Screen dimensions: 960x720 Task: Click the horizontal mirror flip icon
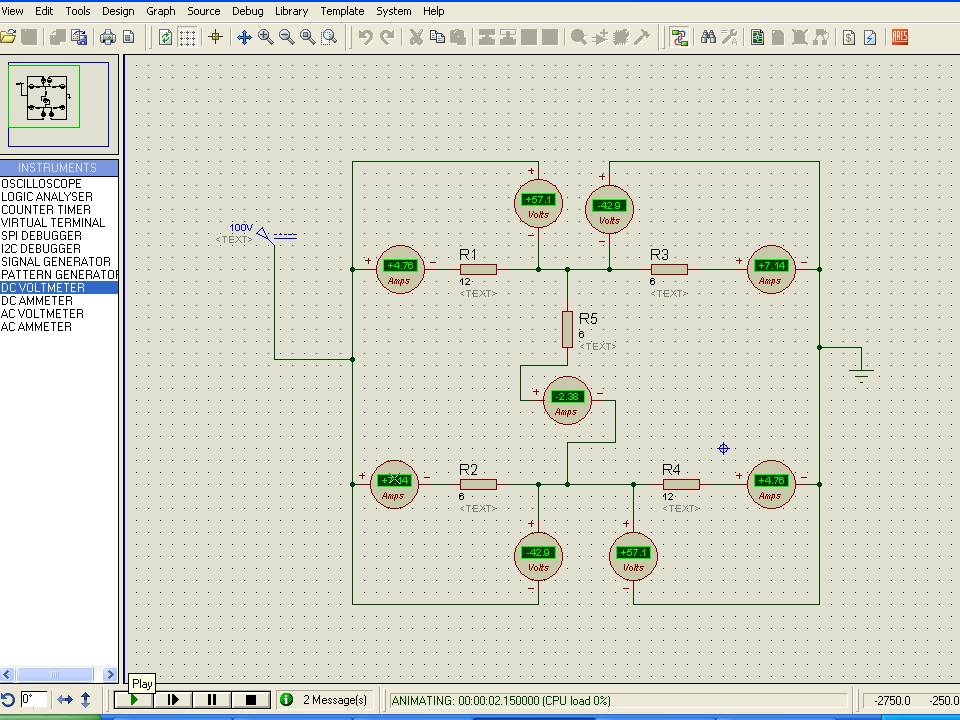[x=65, y=700]
